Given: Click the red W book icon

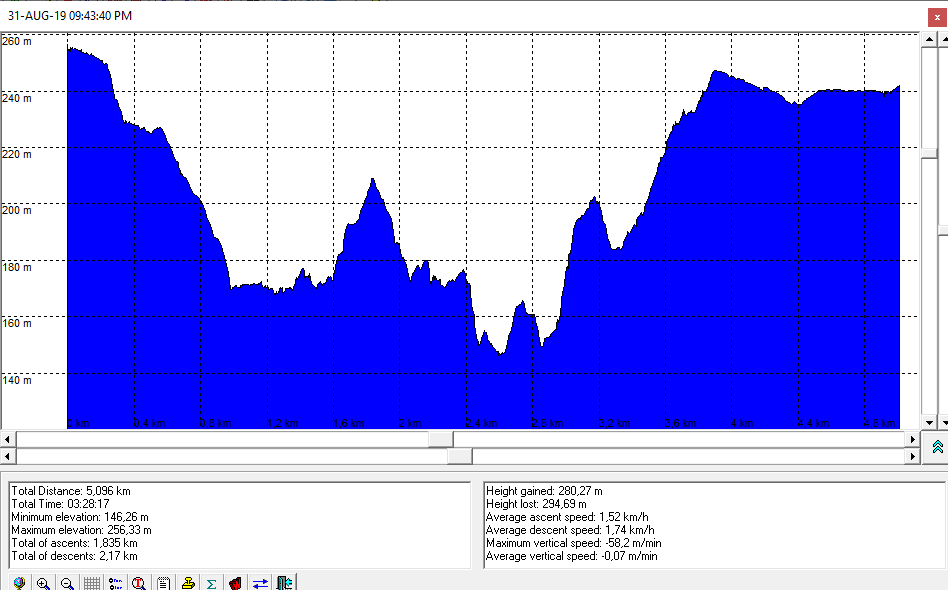Looking at the screenshot, I should 235,582.
